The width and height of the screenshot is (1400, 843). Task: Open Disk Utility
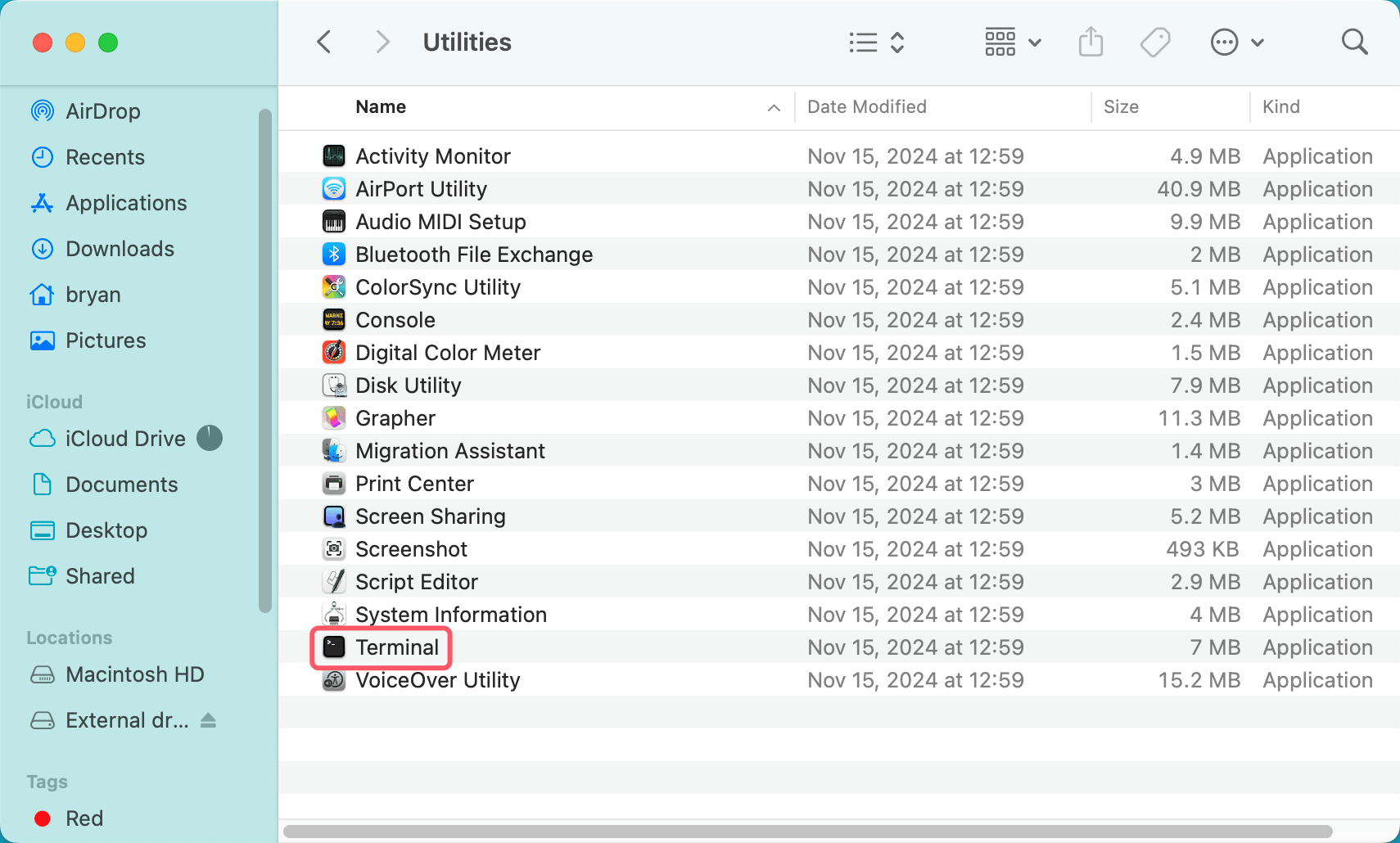[x=408, y=385]
